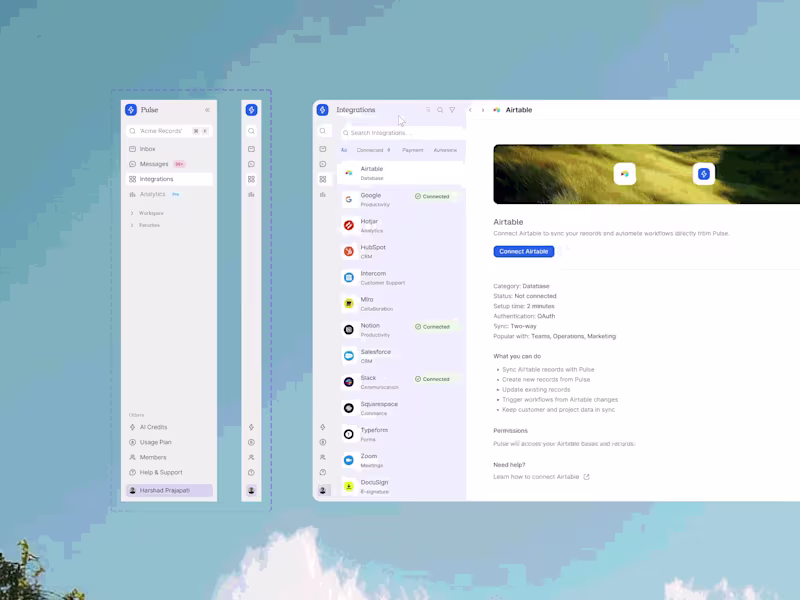Click the messages icon in the Integrations window's left rail
Image resolution: width=800 pixels, height=600 pixels.
click(x=322, y=164)
